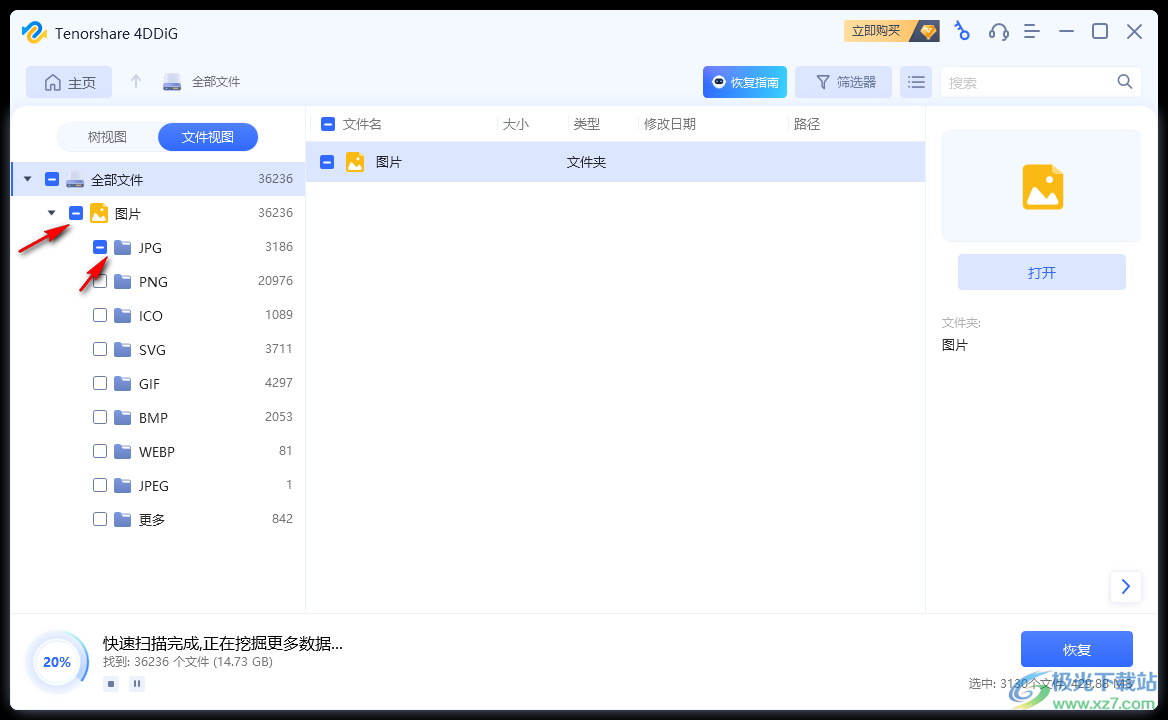The width and height of the screenshot is (1168, 720).
Task: Click the Tenorshare 4DDiG logo icon
Action: coord(34,33)
